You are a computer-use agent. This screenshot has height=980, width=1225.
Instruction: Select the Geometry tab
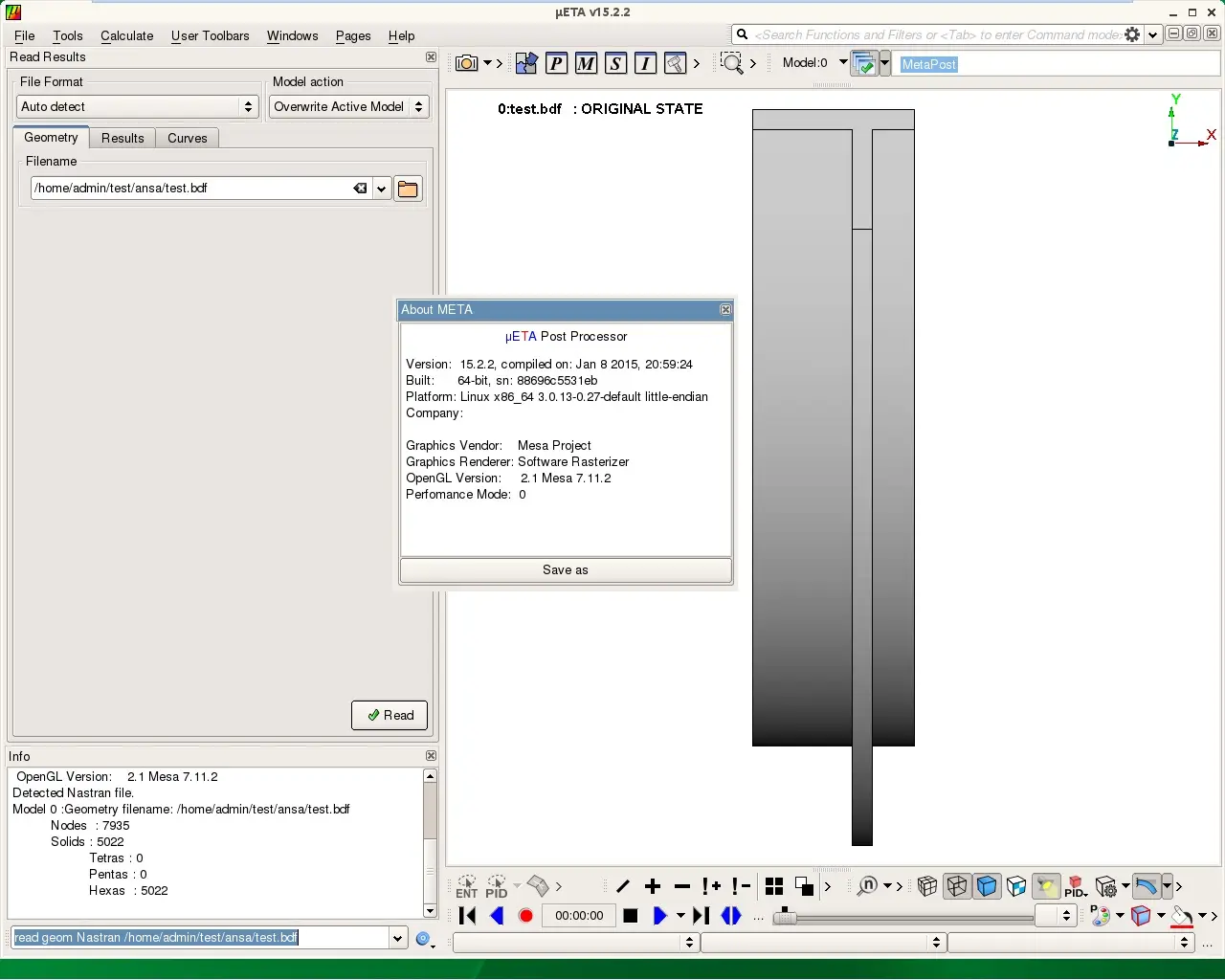click(51, 137)
